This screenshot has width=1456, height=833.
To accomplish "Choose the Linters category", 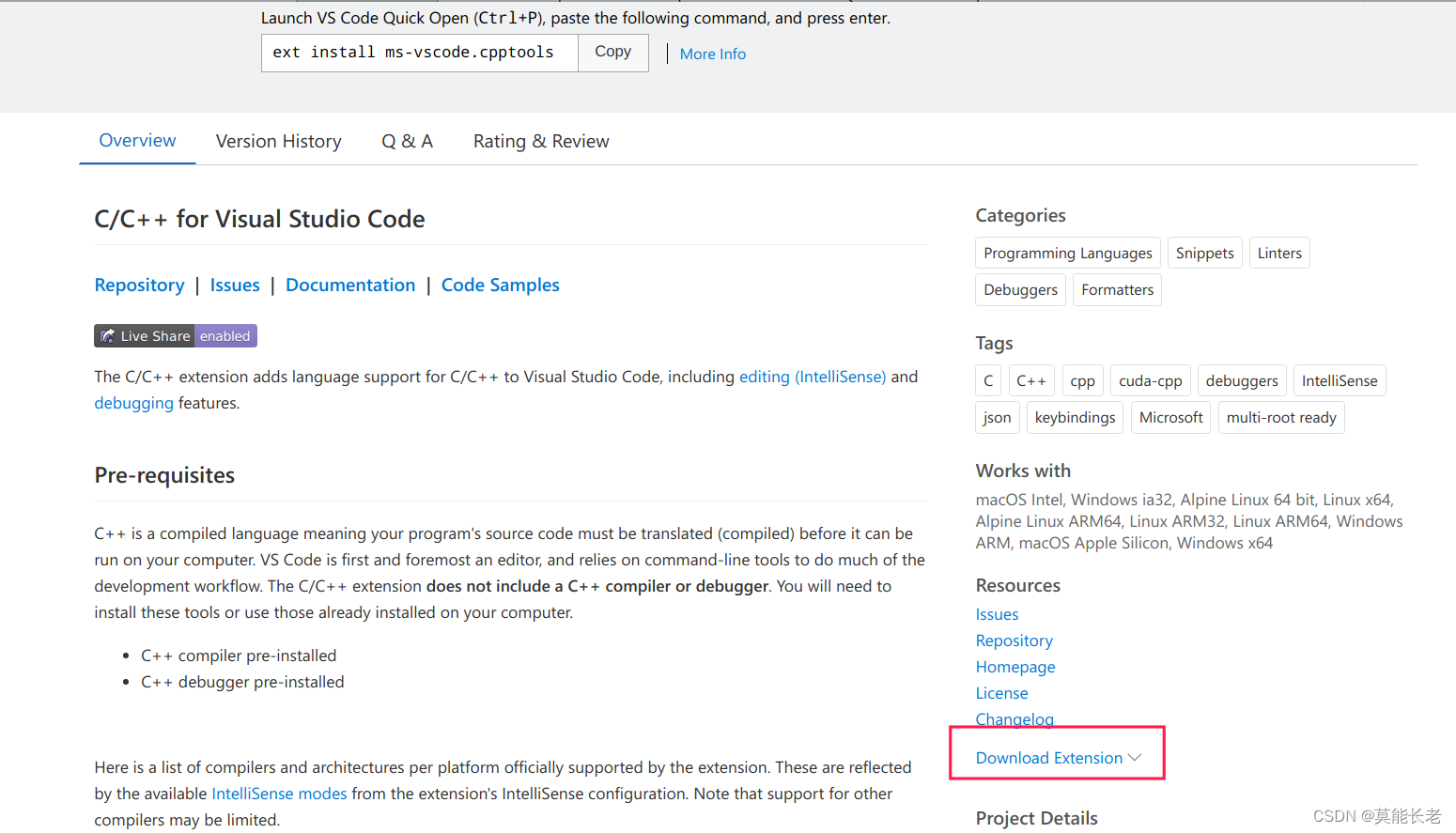I will [x=1279, y=253].
